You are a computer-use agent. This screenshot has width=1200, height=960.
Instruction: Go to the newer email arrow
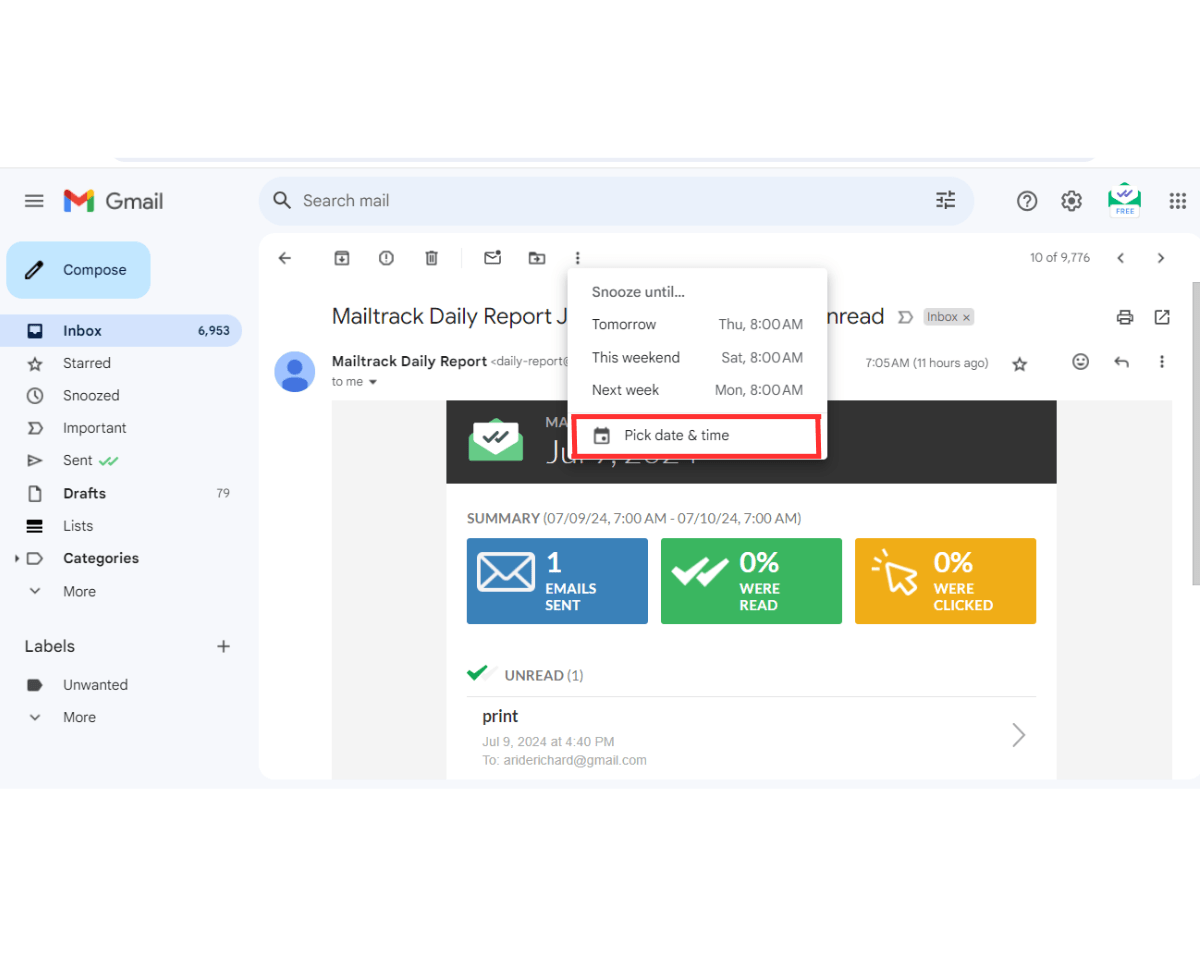pyautogui.click(x=1121, y=258)
